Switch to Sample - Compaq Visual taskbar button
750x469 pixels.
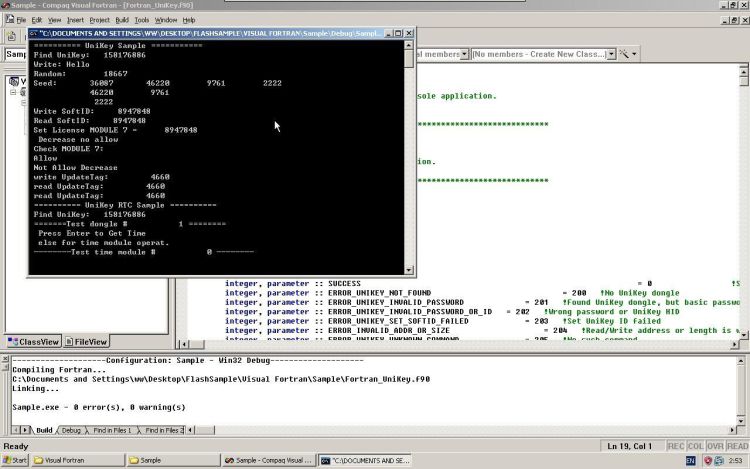click(x=269, y=460)
